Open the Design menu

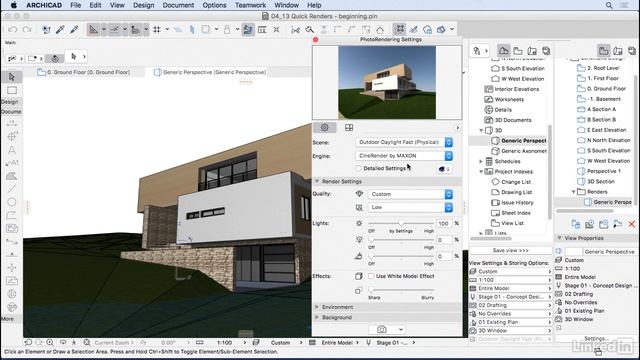coord(144,5)
